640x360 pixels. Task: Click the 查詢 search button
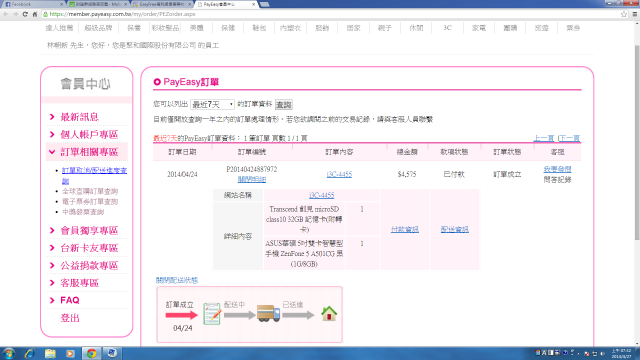tap(283, 104)
